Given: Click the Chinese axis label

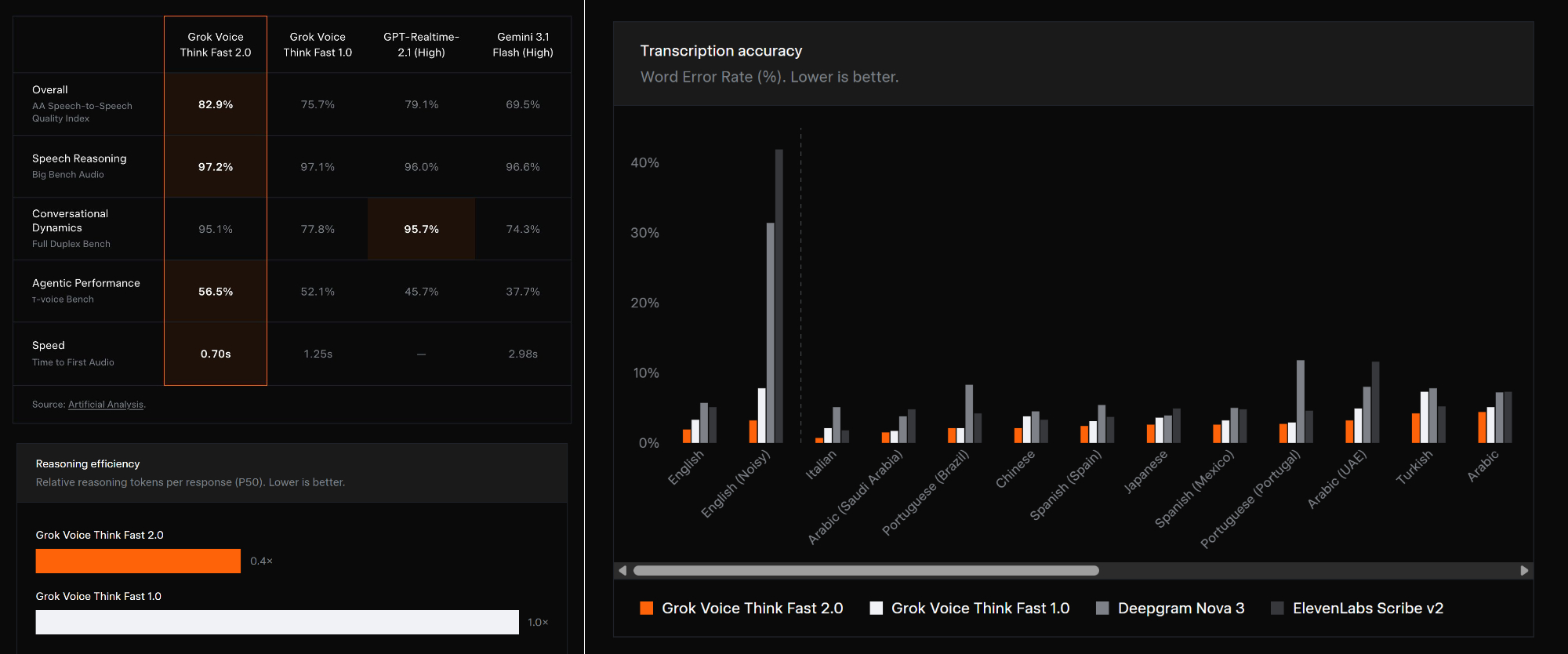Looking at the screenshot, I should [x=1015, y=469].
